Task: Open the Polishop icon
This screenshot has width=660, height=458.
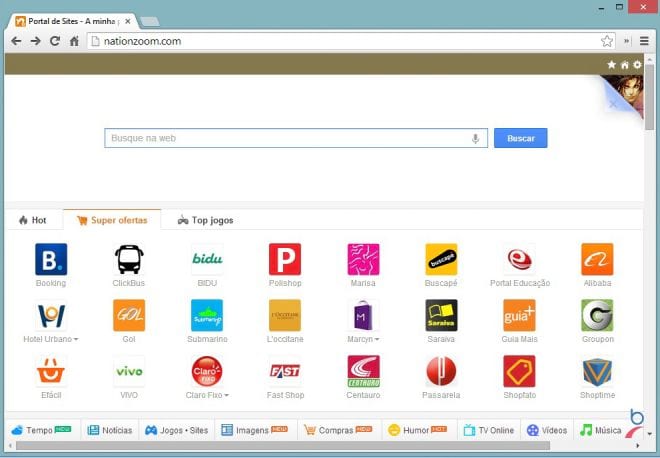Action: (x=285, y=259)
